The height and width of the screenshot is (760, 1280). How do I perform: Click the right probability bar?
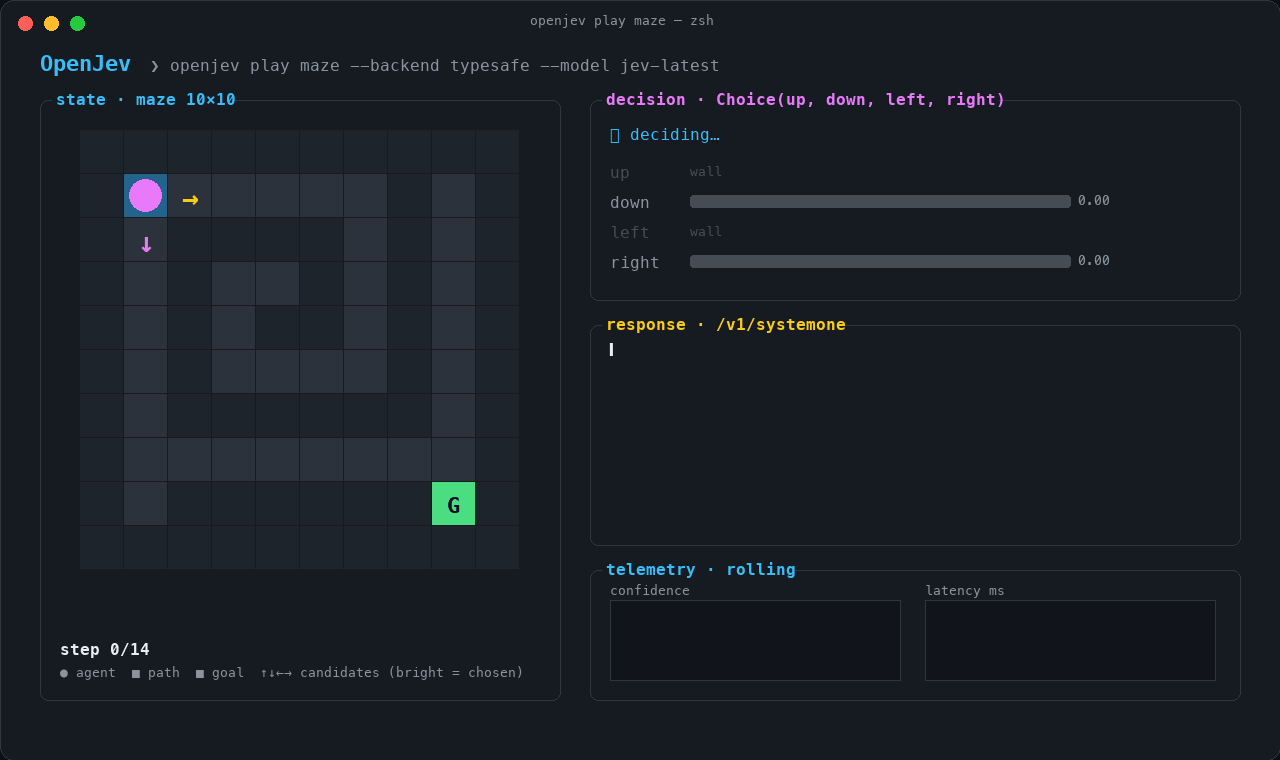880,261
